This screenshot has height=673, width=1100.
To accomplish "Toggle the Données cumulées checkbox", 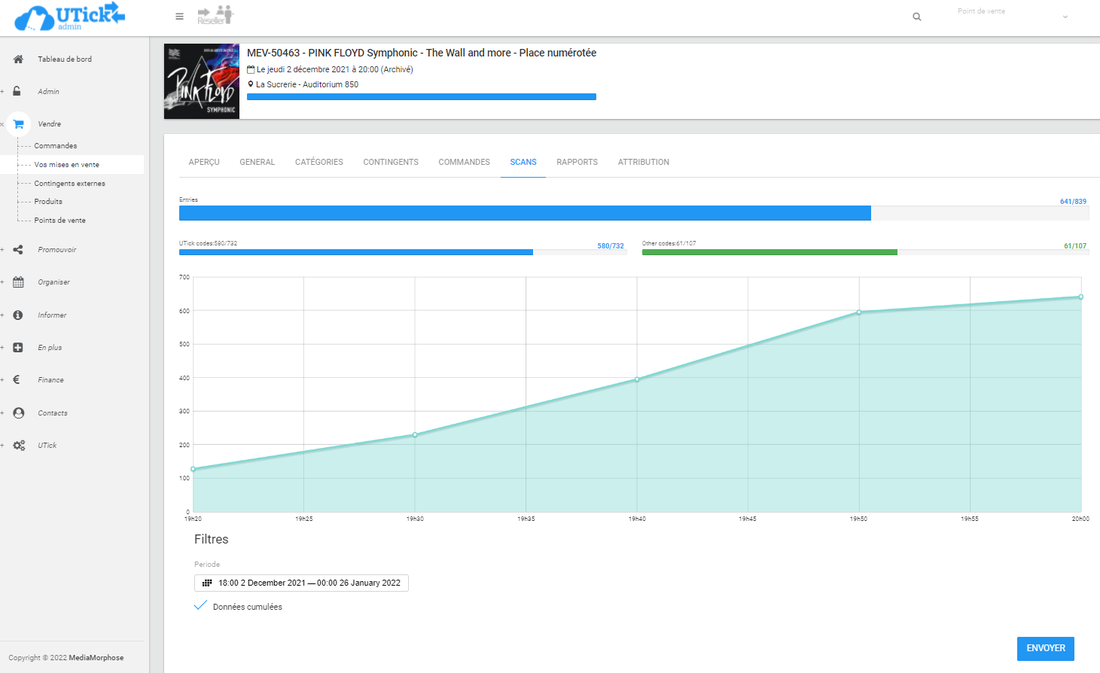I will [201, 606].
